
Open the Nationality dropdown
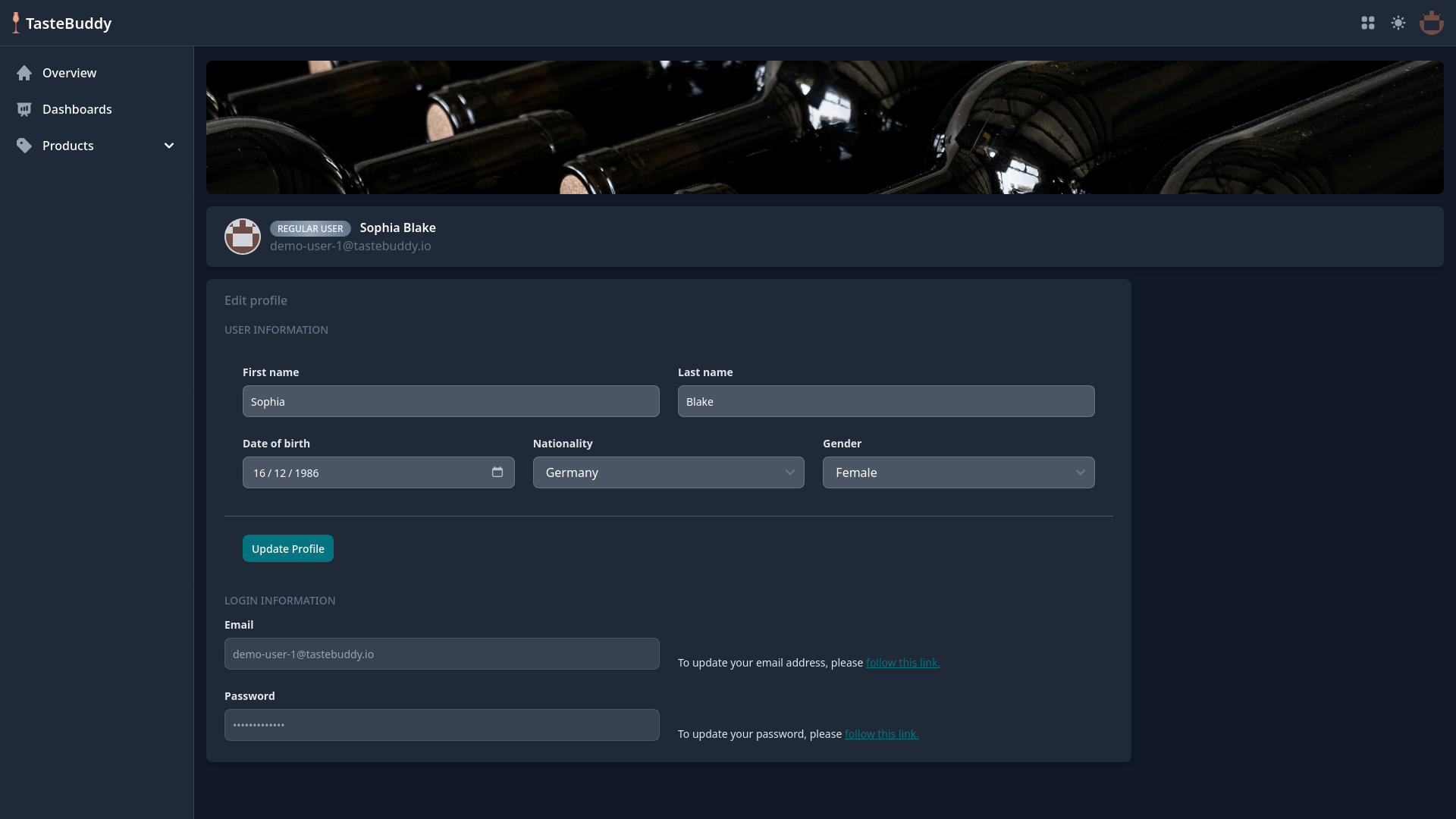click(x=669, y=472)
